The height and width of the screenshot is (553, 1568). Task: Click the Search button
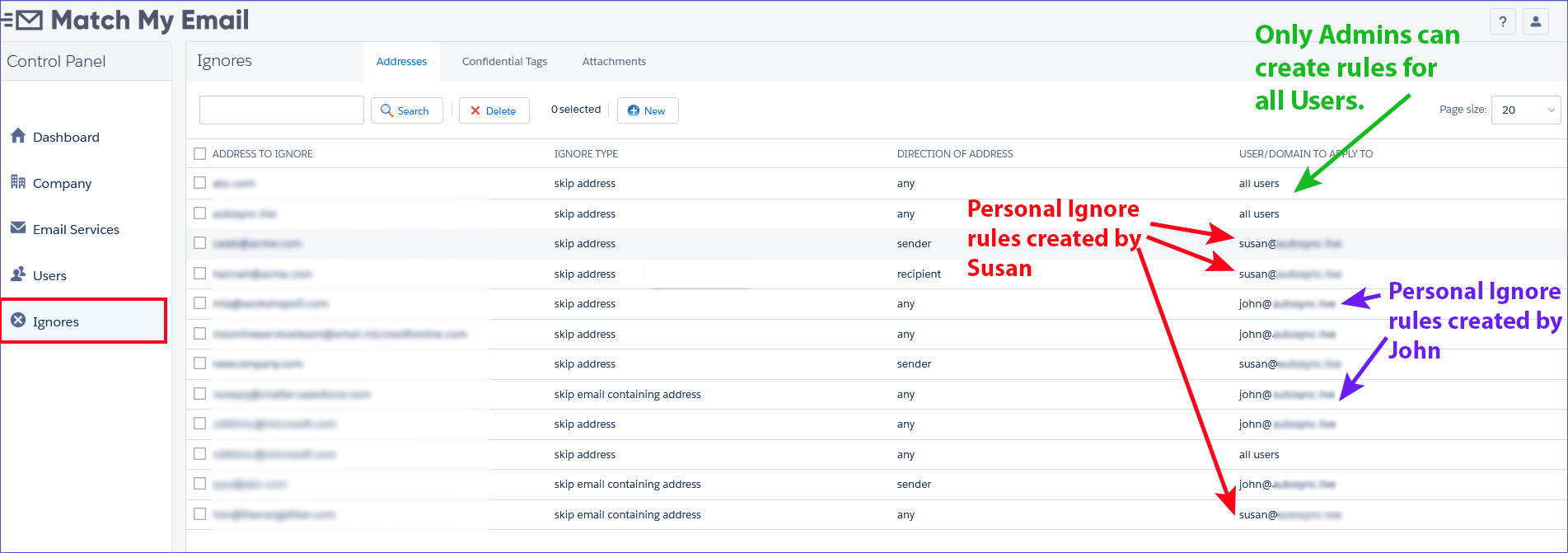(406, 110)
